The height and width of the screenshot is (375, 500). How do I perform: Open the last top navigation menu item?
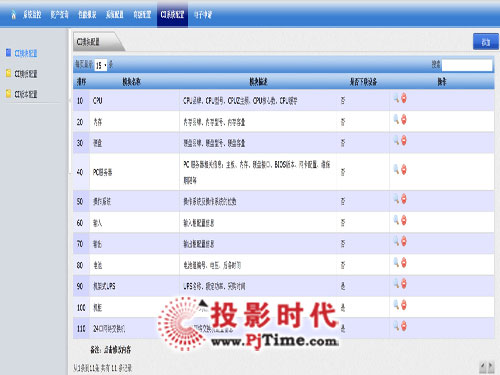click(203, 14)
